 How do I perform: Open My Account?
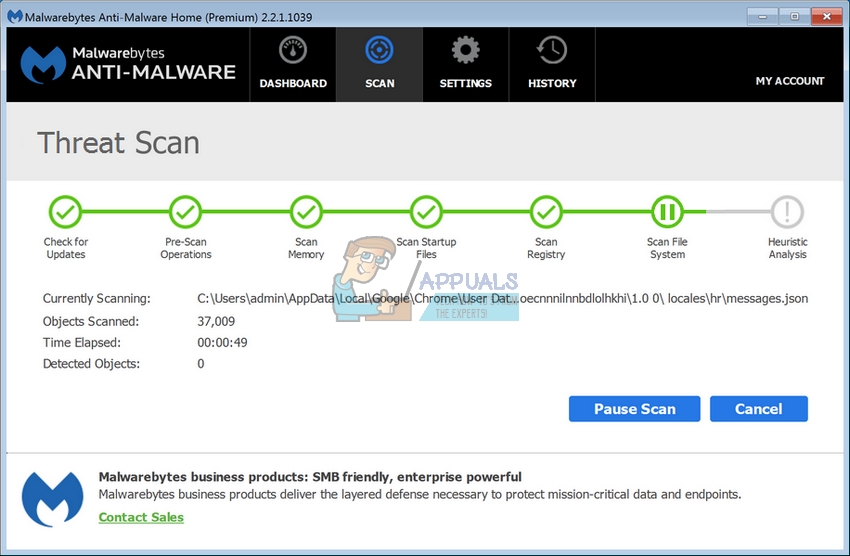[790, 81]
